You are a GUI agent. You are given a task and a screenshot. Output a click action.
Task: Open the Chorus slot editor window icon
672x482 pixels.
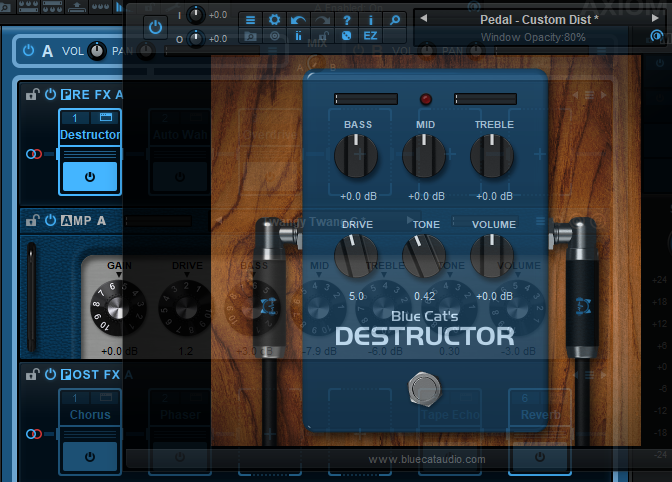(105, 398)
